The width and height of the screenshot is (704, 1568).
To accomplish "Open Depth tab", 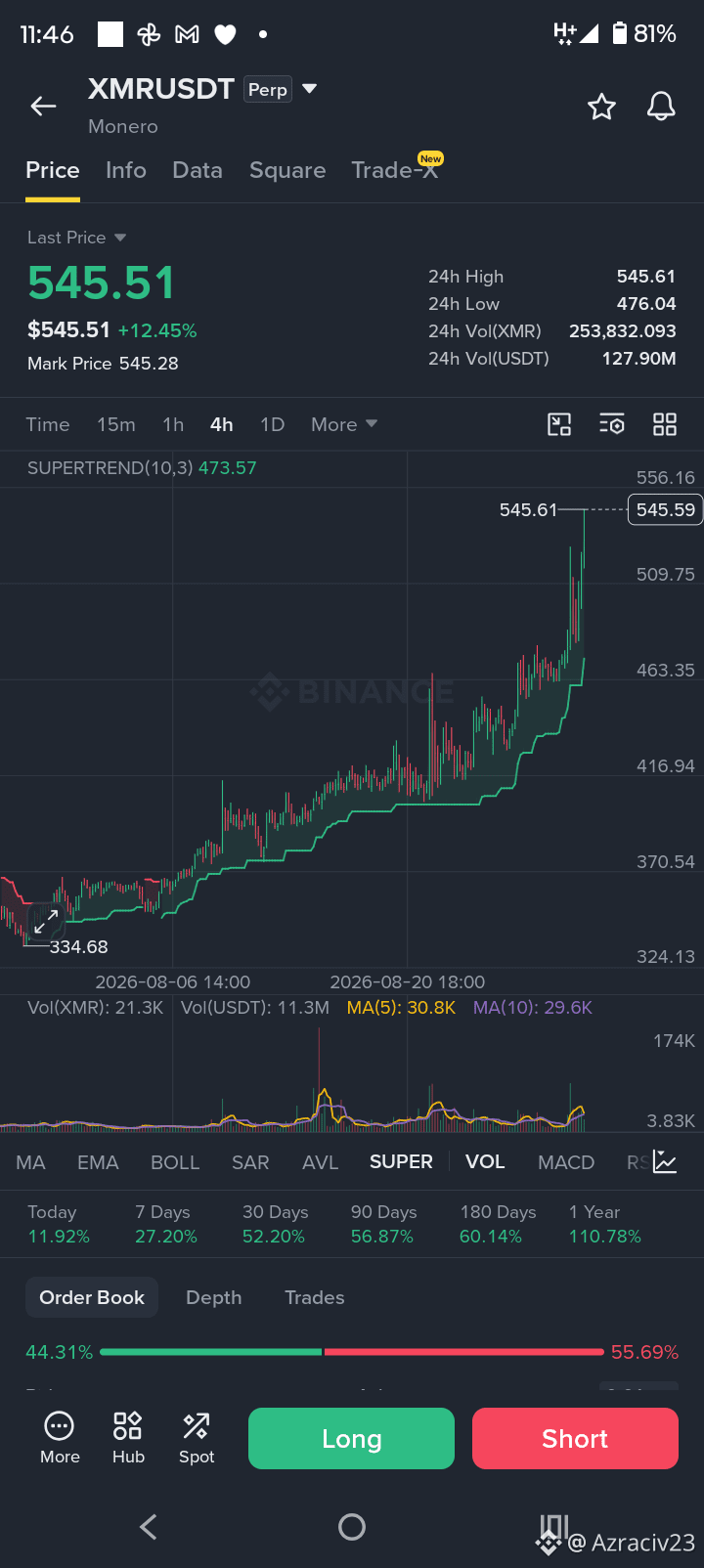I will 214,1297.
